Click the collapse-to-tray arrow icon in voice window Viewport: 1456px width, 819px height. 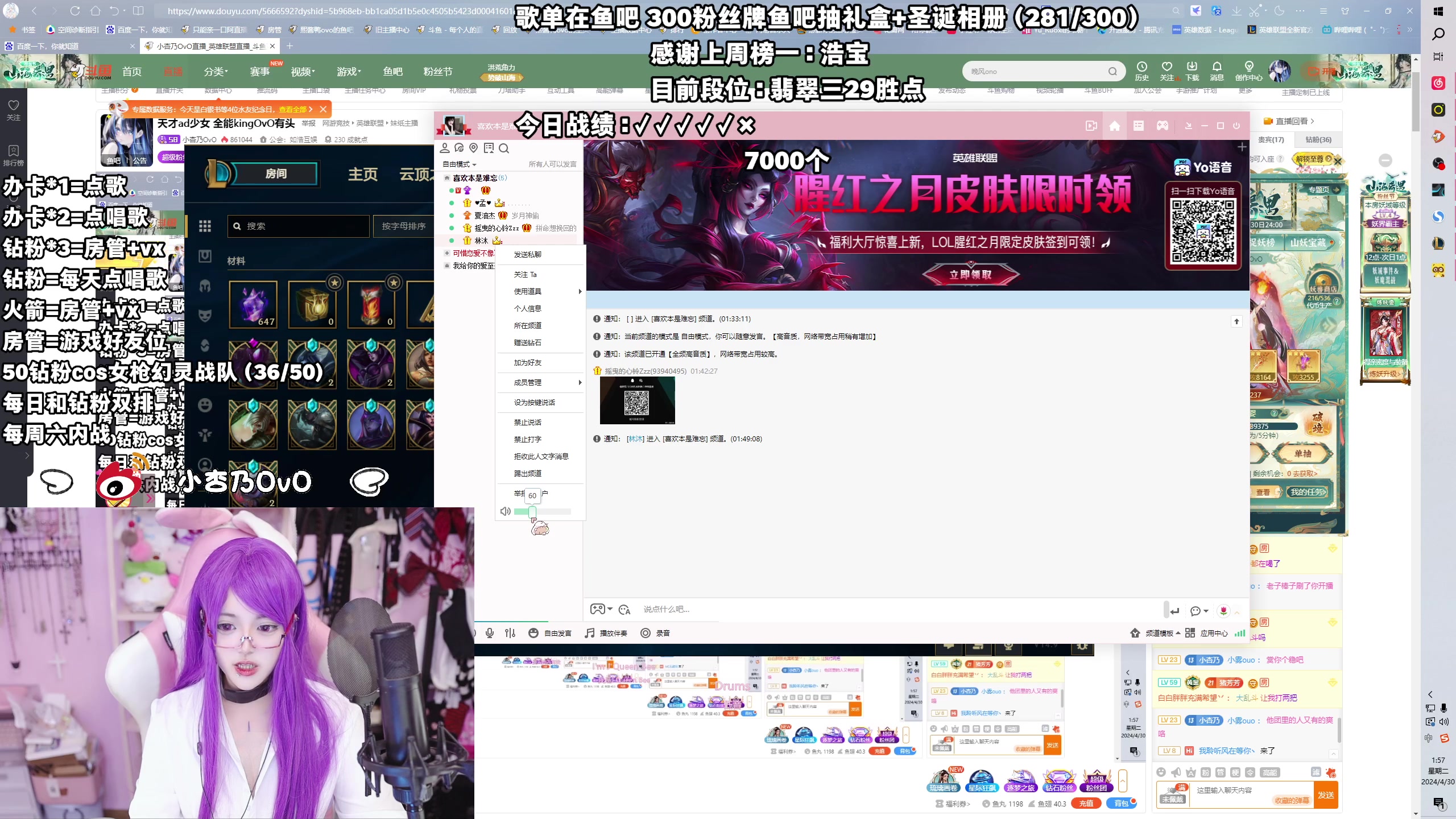coord(1188,126)
